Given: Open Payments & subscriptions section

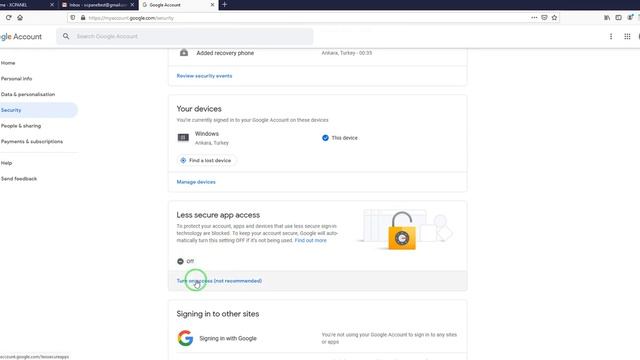Looking at the screenshot, I should pyautogui.click(x=32, y=142).
